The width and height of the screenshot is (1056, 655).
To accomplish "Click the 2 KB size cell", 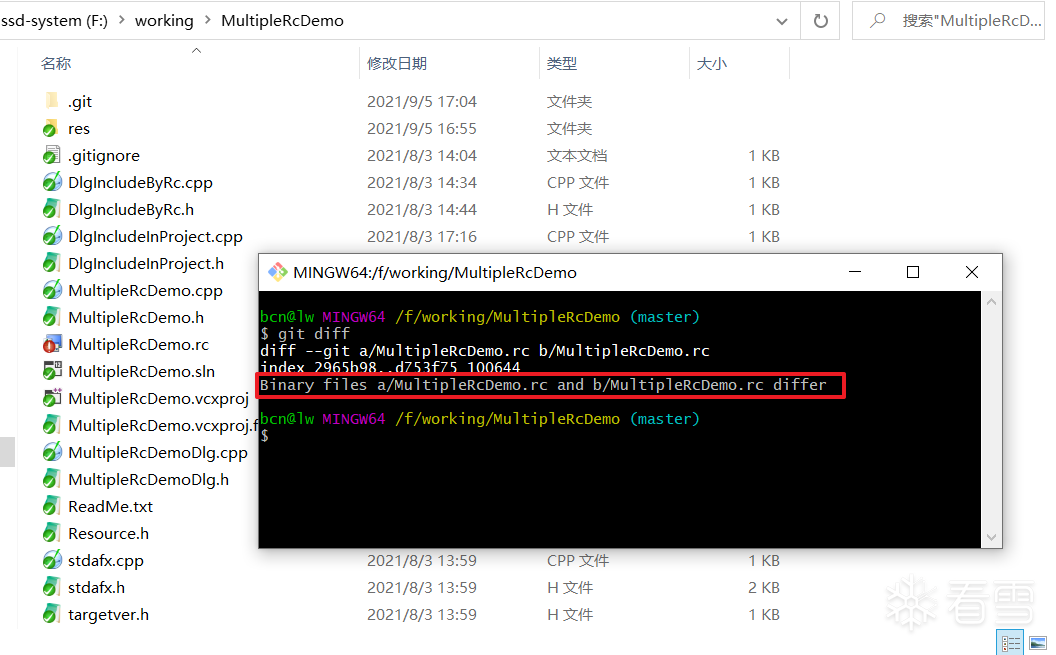I will [764, 587].
